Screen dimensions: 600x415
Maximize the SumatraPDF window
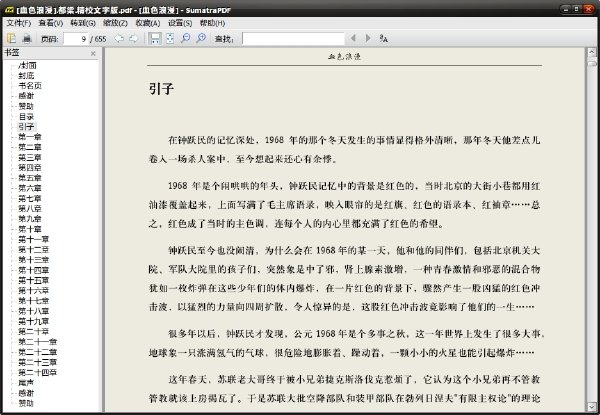coord(576,8)
